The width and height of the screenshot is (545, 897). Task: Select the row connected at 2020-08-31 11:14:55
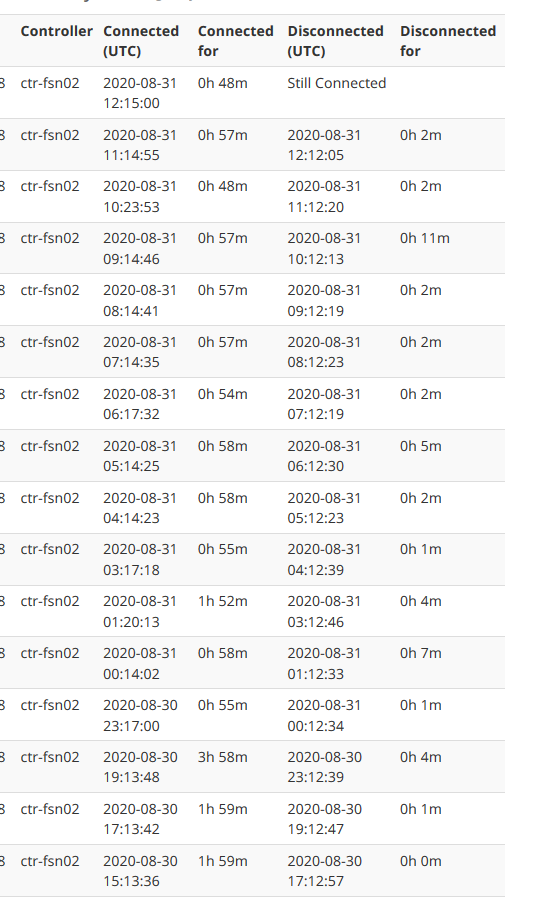252,145
